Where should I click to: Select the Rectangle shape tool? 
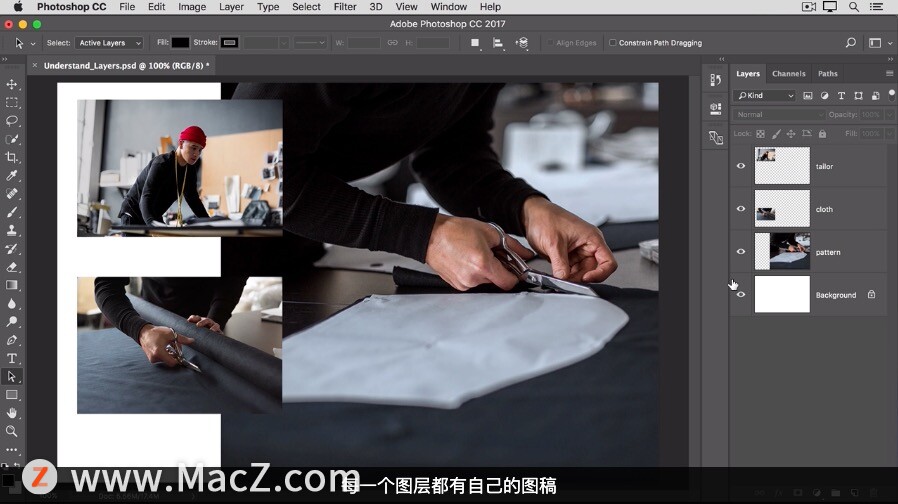pyautogui.click(x=11, y=395)
